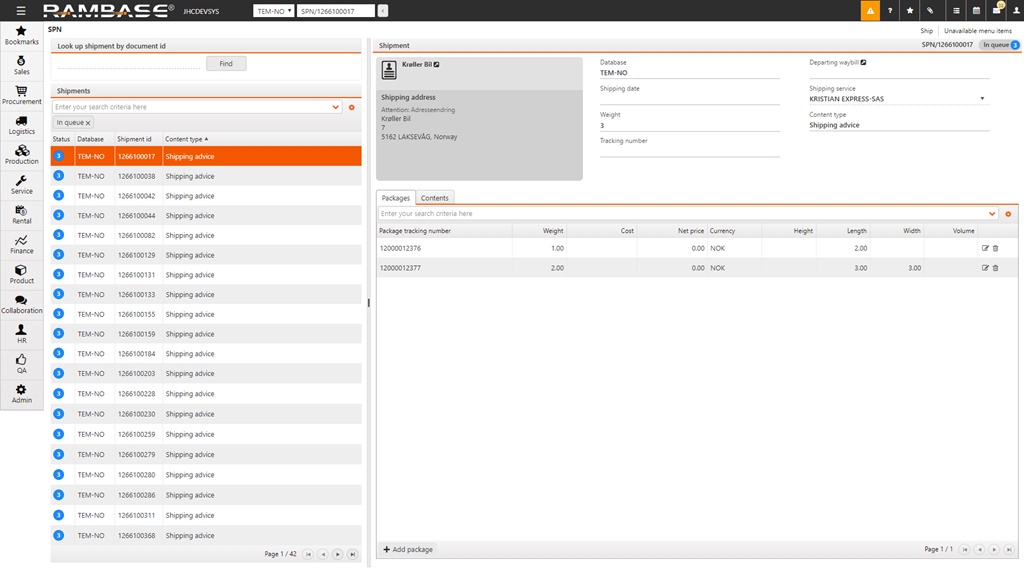Open the hamburger main menu
This screenshot has width=1024, height=570.
[21, 10]
